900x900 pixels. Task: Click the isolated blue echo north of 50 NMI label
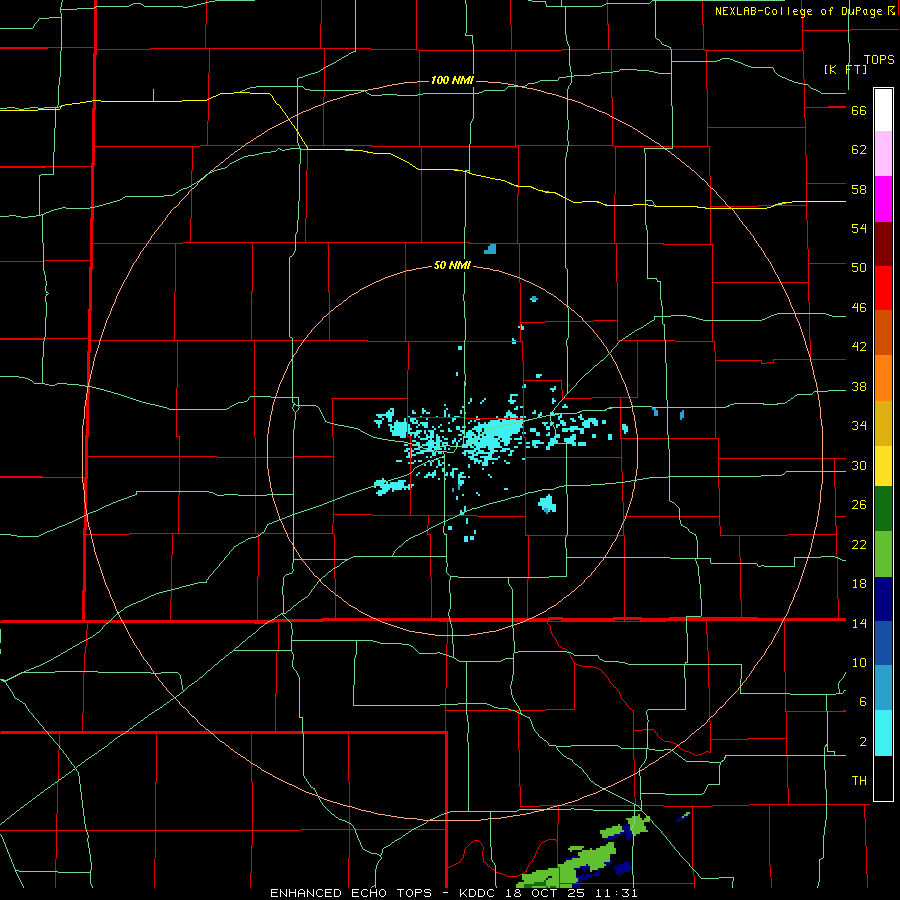point(490,249)
